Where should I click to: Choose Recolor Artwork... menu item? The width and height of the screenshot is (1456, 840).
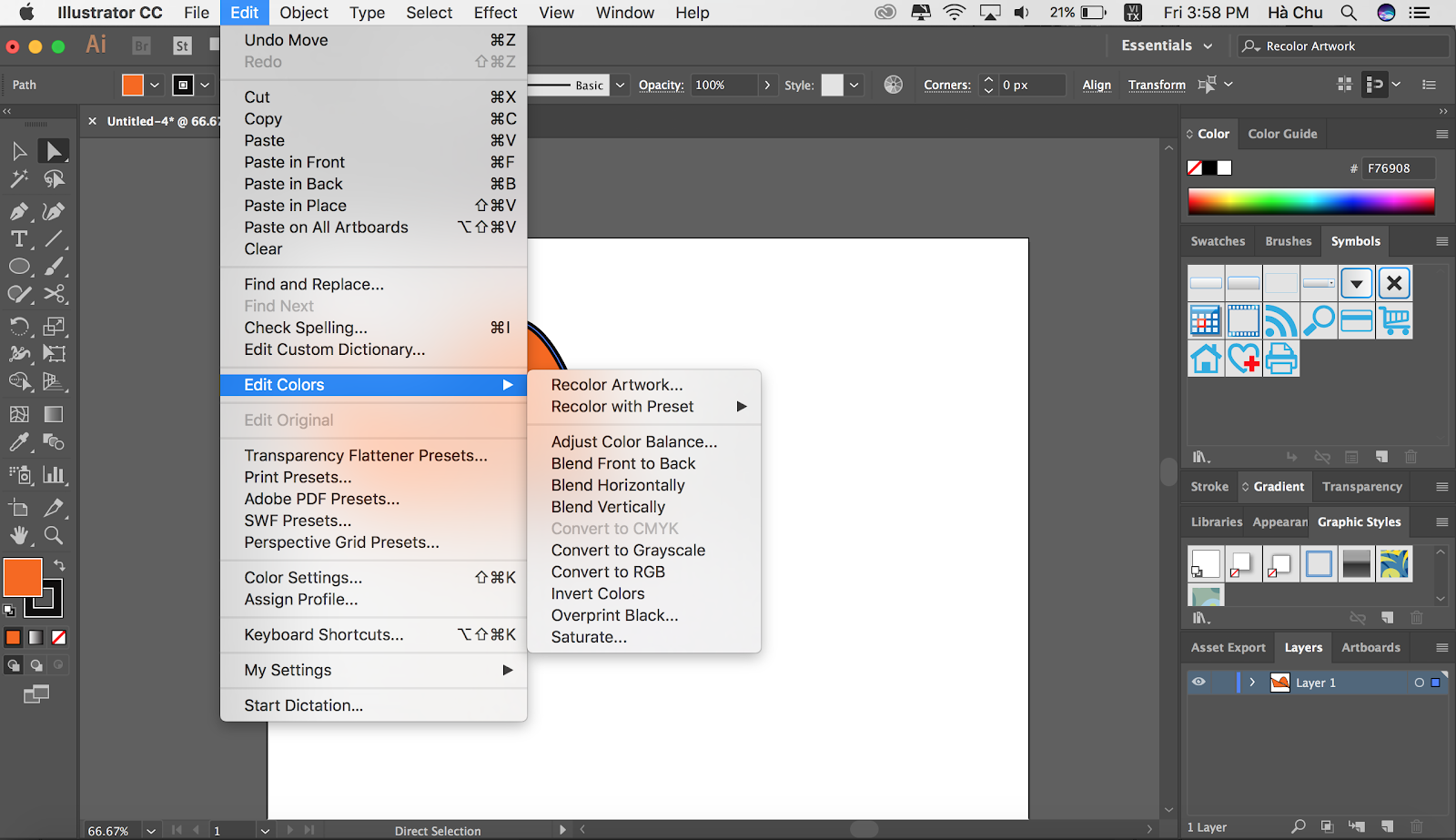[x=644, y=385]
